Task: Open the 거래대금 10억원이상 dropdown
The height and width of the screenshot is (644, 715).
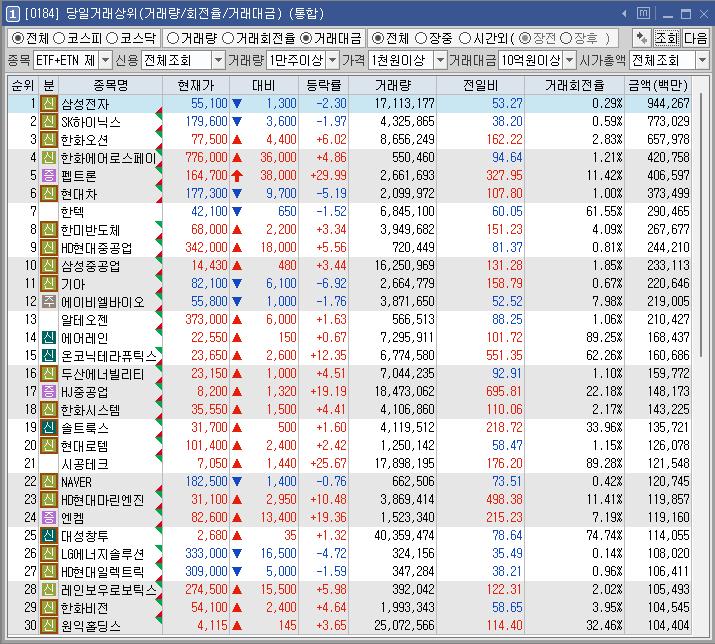Action: [x=570, y=60]
